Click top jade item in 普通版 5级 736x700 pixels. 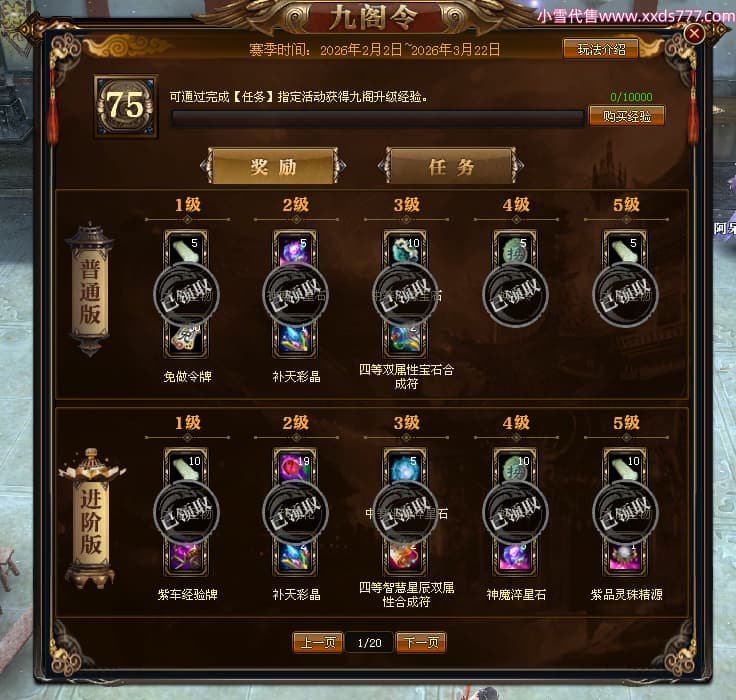pos(625,248)
